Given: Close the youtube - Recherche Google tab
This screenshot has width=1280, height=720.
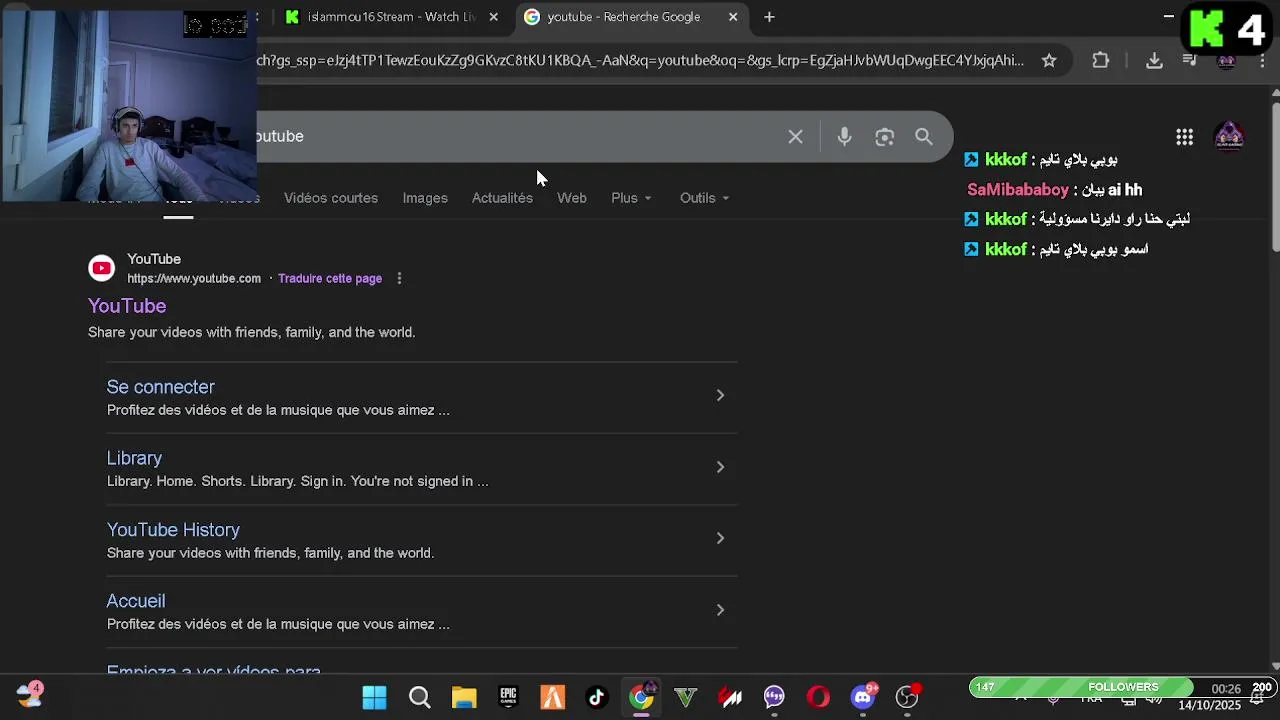Looking at the screenshot, I should coord(733,17).
